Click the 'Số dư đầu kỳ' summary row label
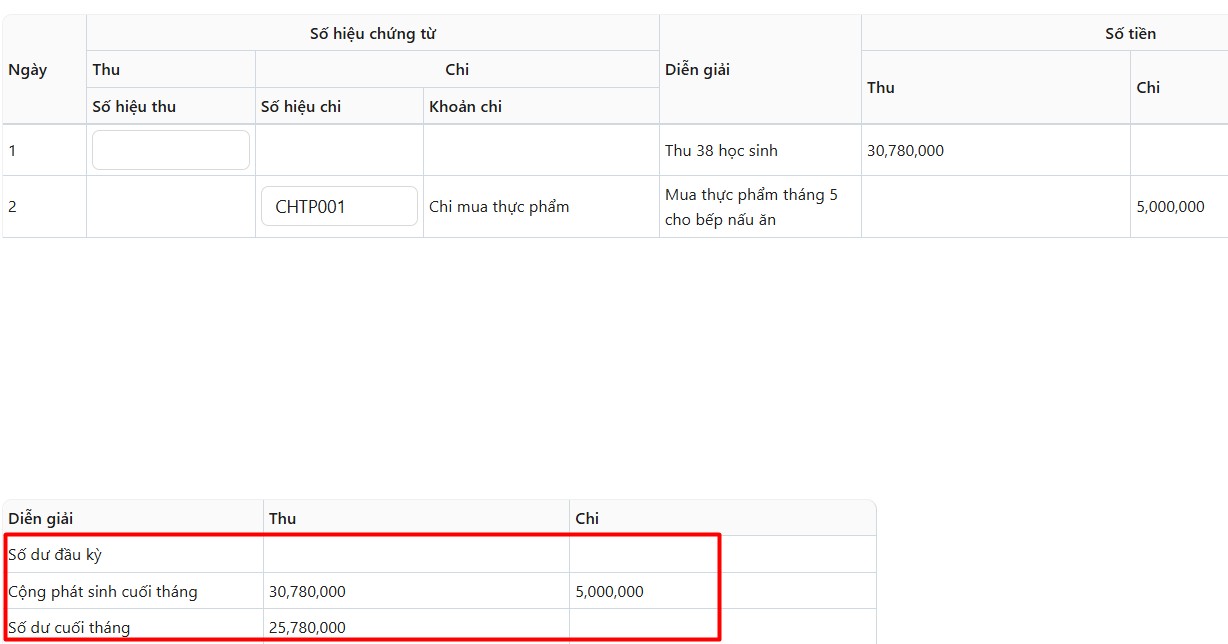This screenshot has width=1228, height=644. [x=55, y=554]
